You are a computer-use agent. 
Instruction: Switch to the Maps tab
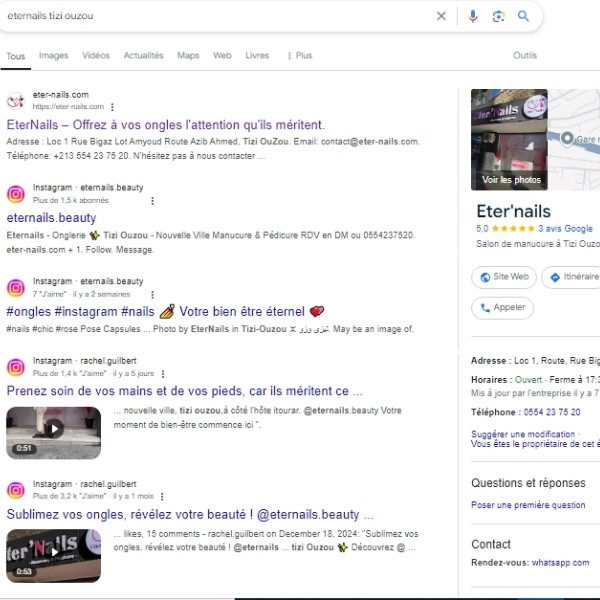[188, 56]
